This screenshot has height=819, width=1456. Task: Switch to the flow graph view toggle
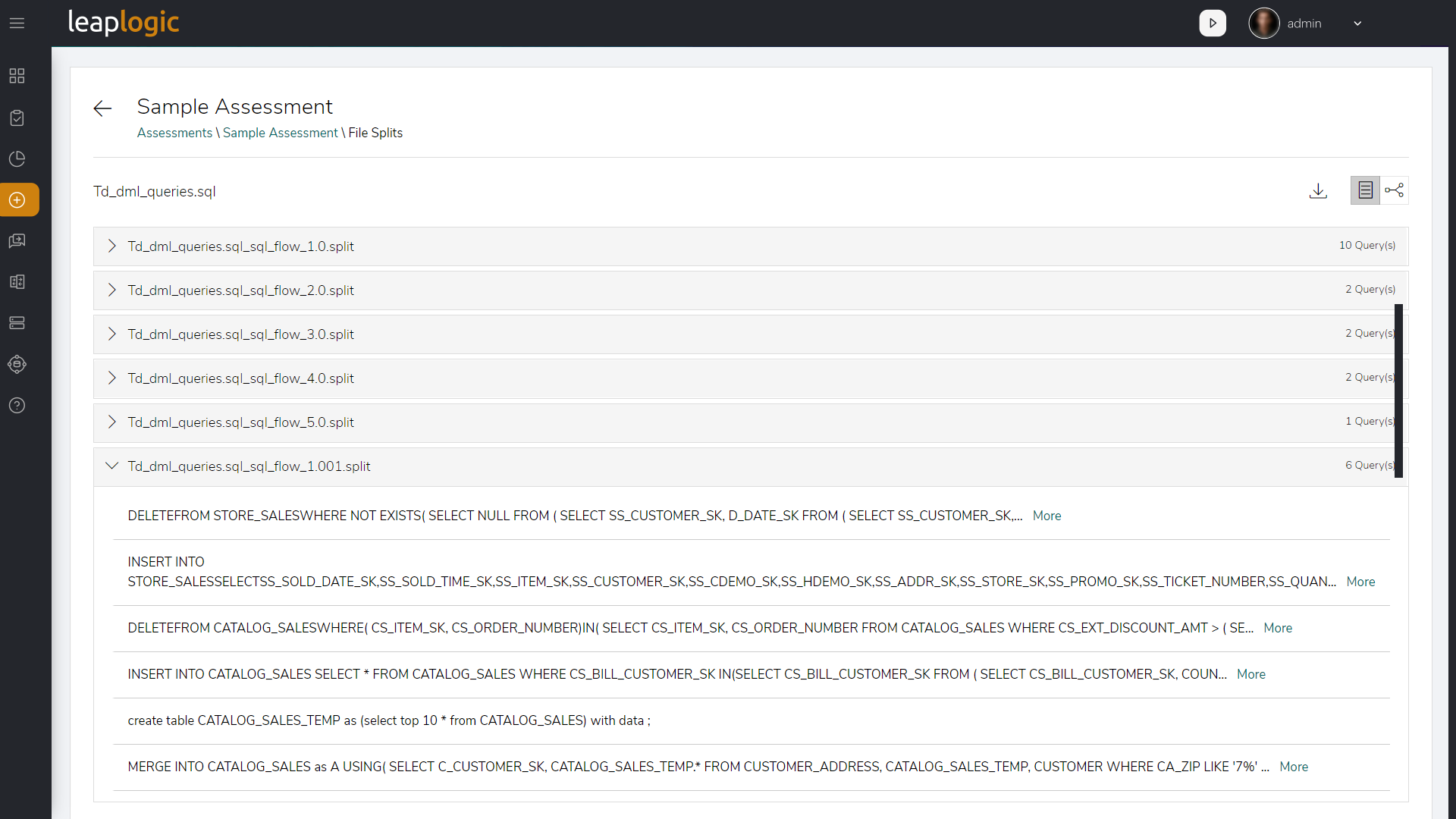[1395, 190]
